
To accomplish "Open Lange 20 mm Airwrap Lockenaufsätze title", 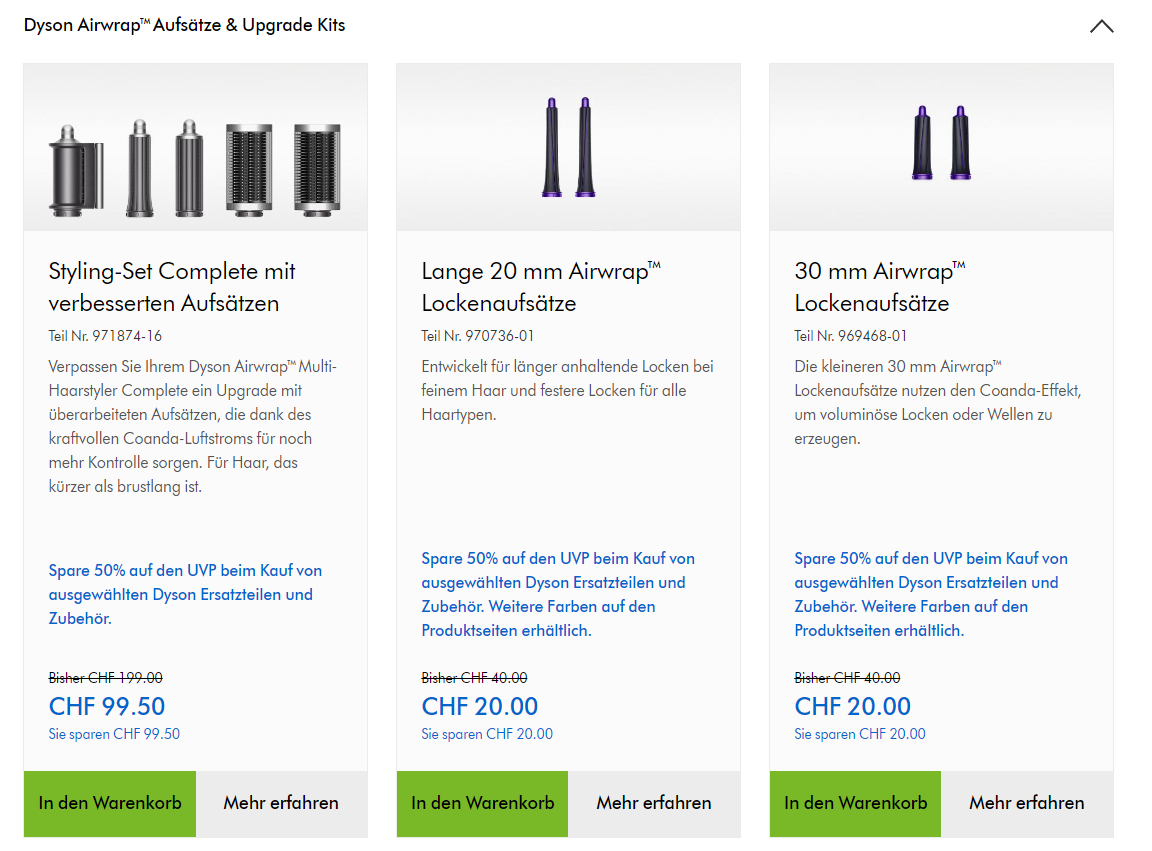I will tap(541, 287).
